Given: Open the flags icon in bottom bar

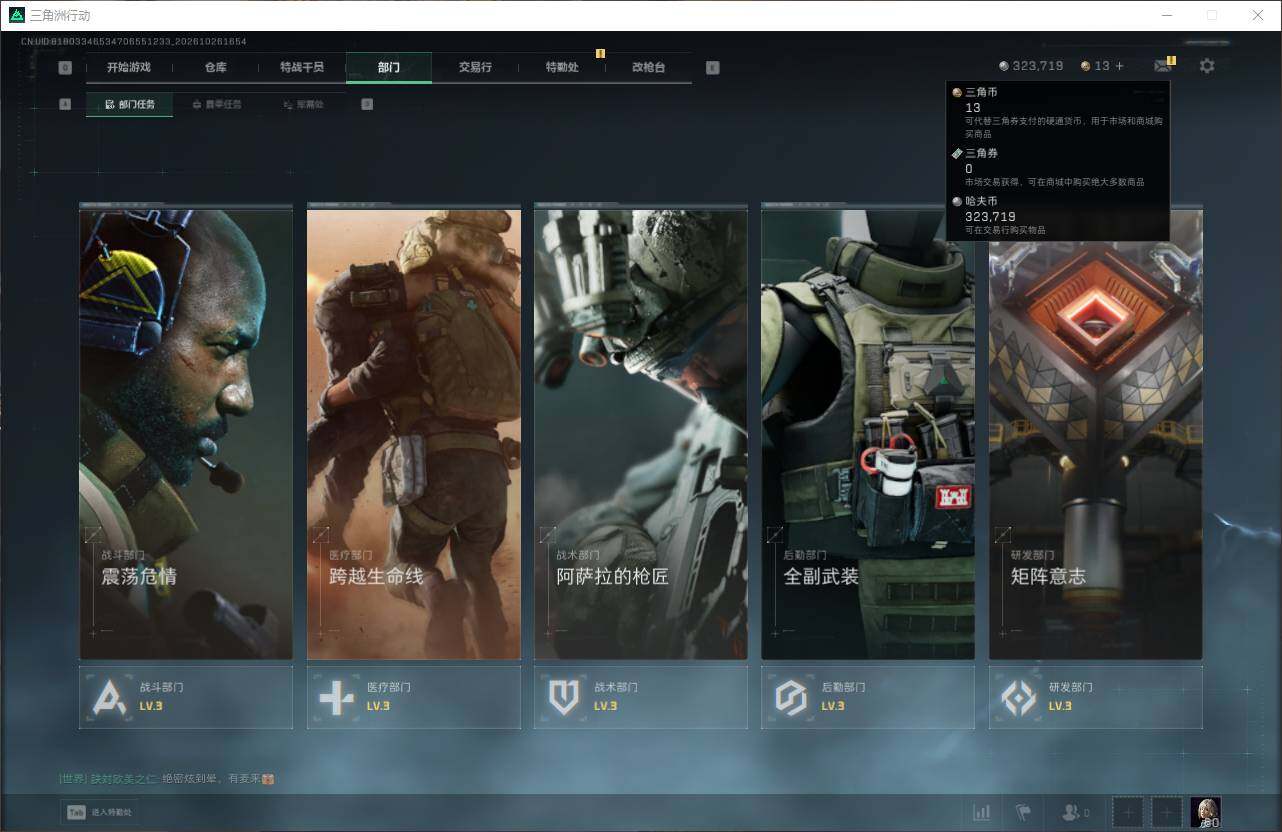Looking at the screenshot, I should pyautogui.click(x=1022, y=813).
